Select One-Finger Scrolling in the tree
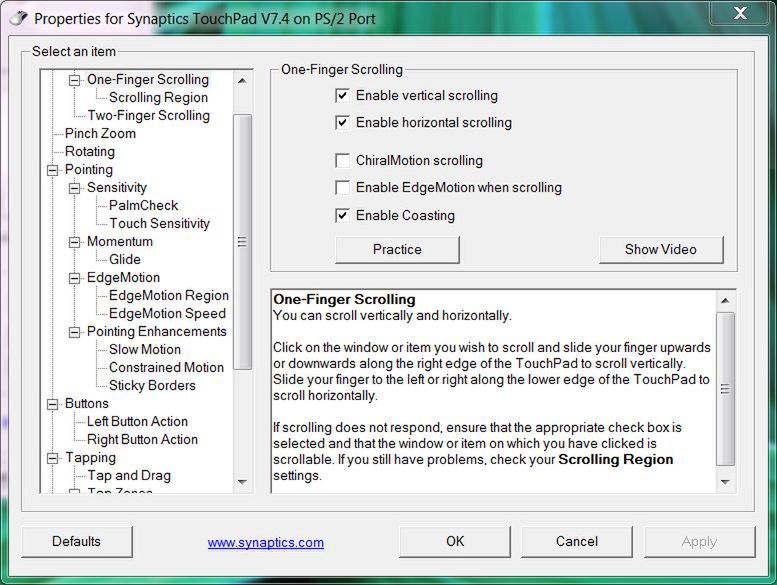 [148, 79]
